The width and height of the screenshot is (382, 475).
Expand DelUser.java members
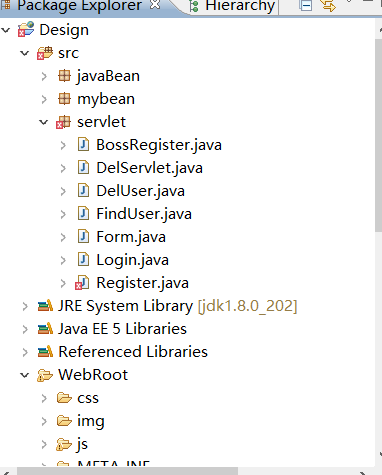click(63, 191)
